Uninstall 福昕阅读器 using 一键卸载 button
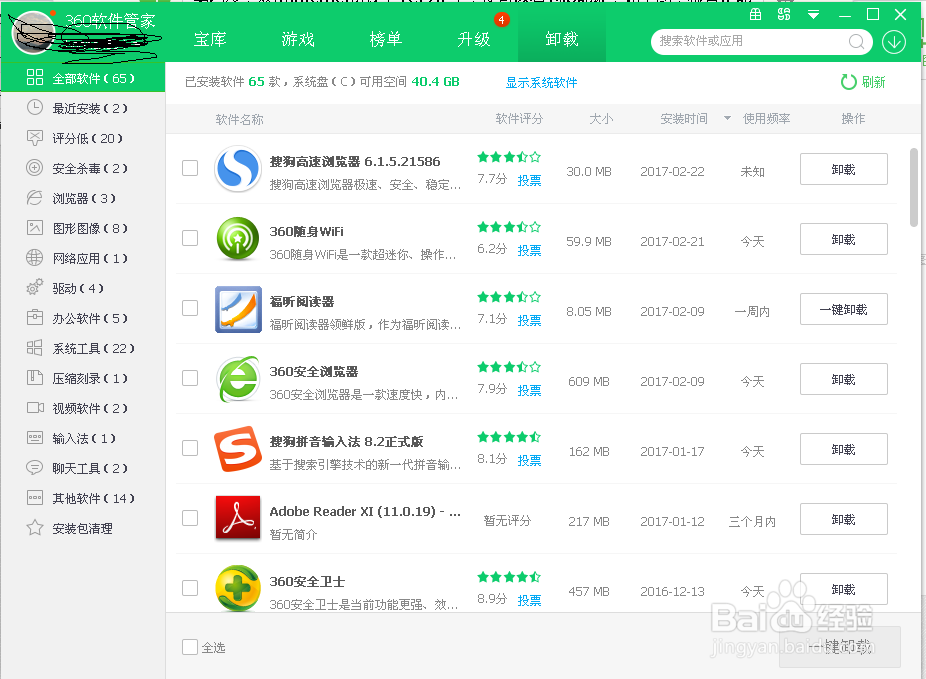This screenshot has height=679, width=926. click(843, 309)
